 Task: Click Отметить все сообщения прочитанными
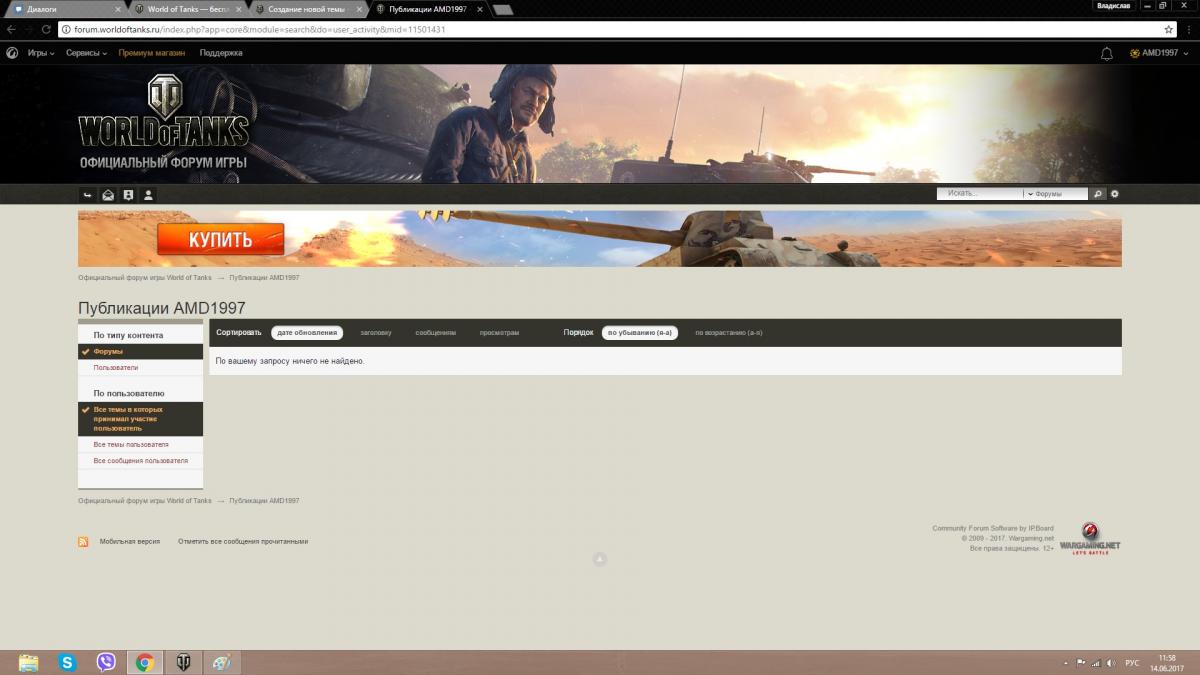coord(243,541)
